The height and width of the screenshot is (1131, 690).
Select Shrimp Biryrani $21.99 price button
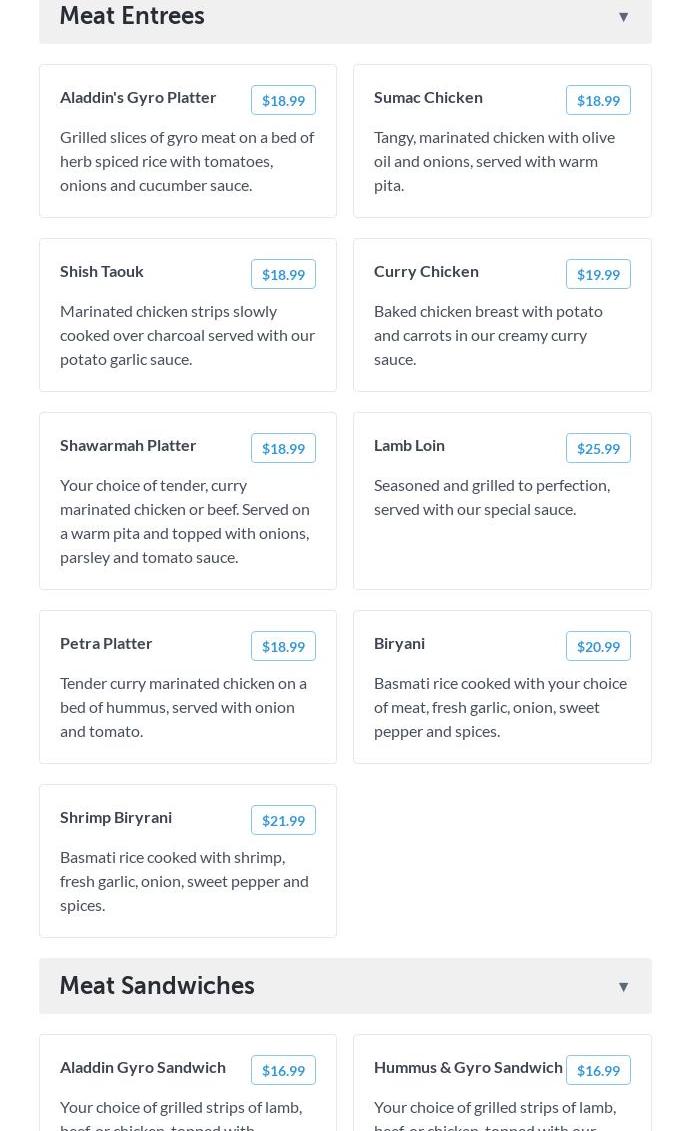(x=283, y=820)
